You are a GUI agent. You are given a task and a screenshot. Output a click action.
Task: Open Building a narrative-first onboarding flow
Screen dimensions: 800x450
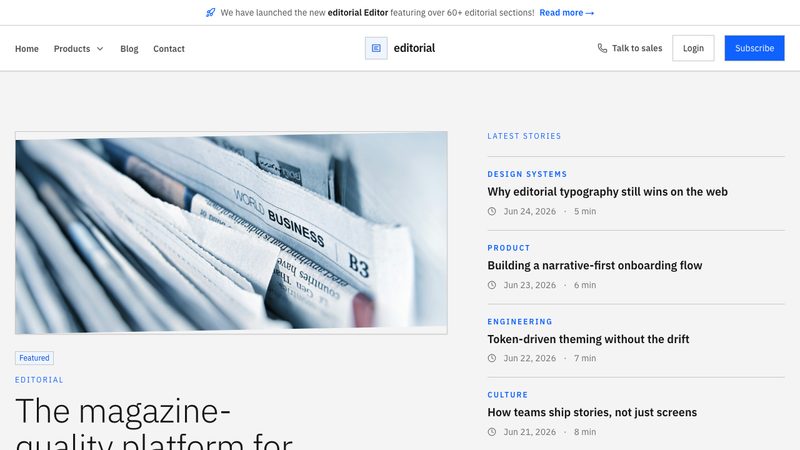594,265
